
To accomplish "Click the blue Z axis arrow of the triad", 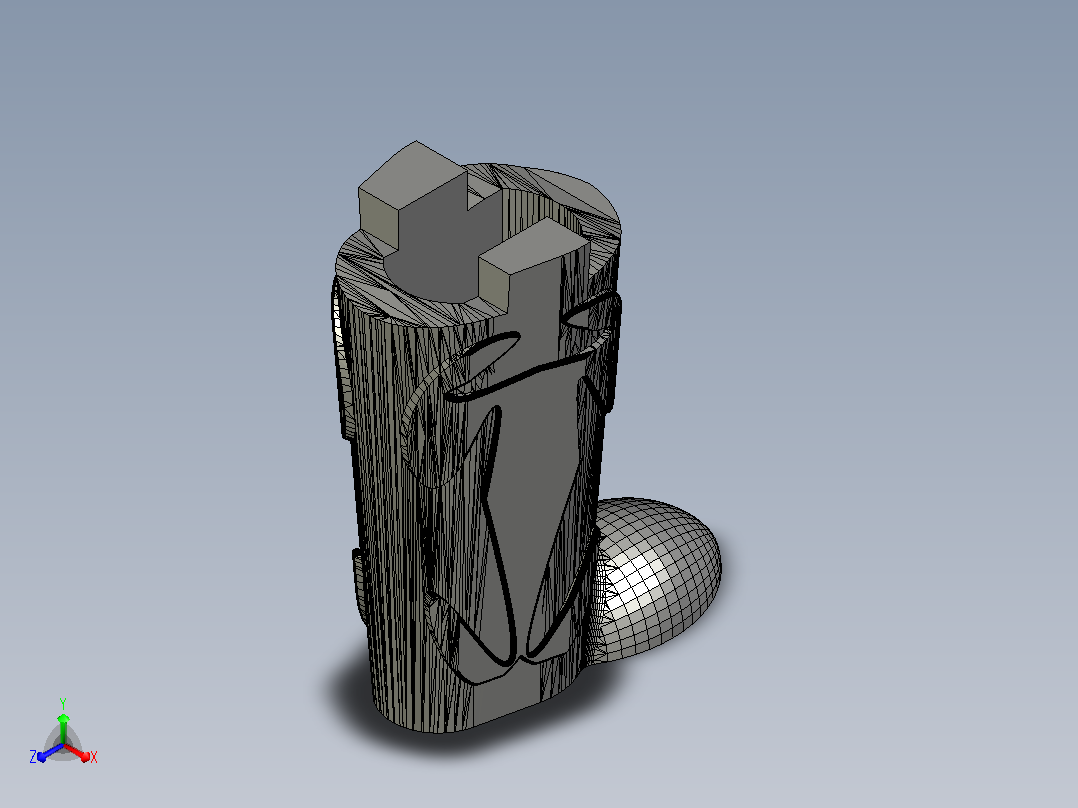I will (x=49, y=752).
